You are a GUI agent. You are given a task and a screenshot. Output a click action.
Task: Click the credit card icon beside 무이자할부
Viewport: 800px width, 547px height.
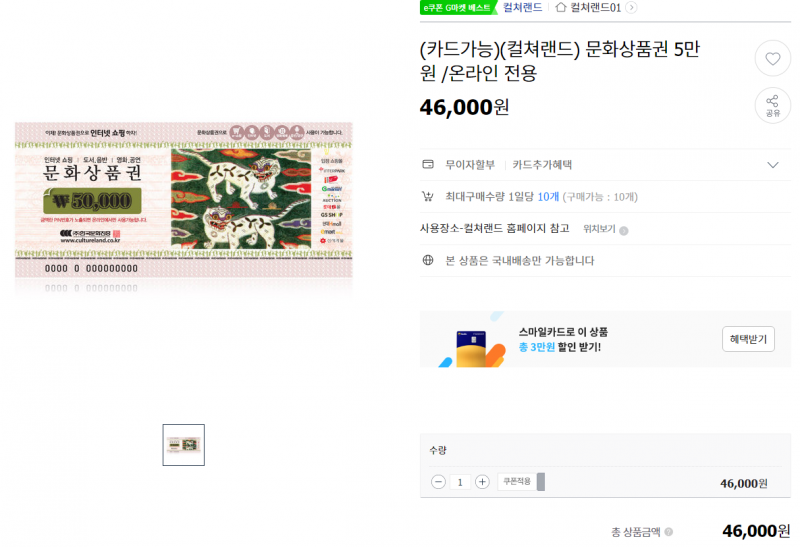(x=428, y=164)
